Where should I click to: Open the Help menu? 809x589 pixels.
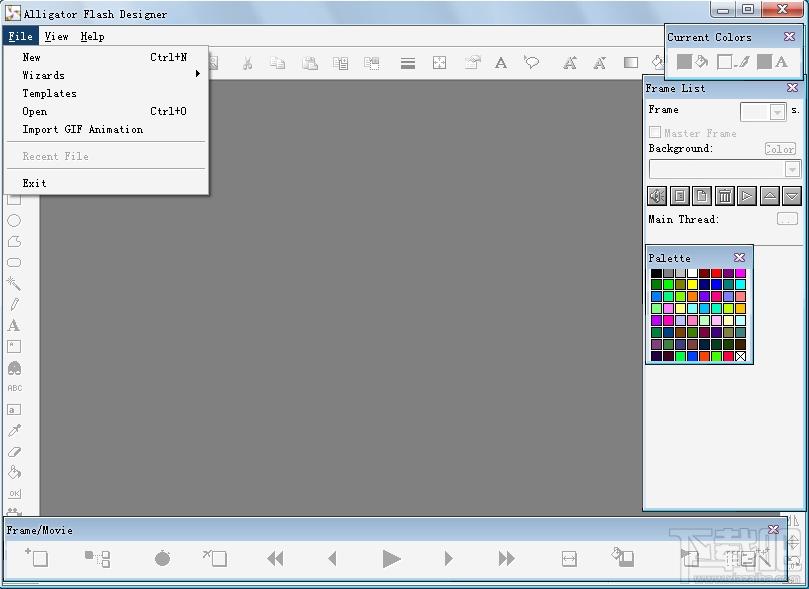click(x=92, y=37)
